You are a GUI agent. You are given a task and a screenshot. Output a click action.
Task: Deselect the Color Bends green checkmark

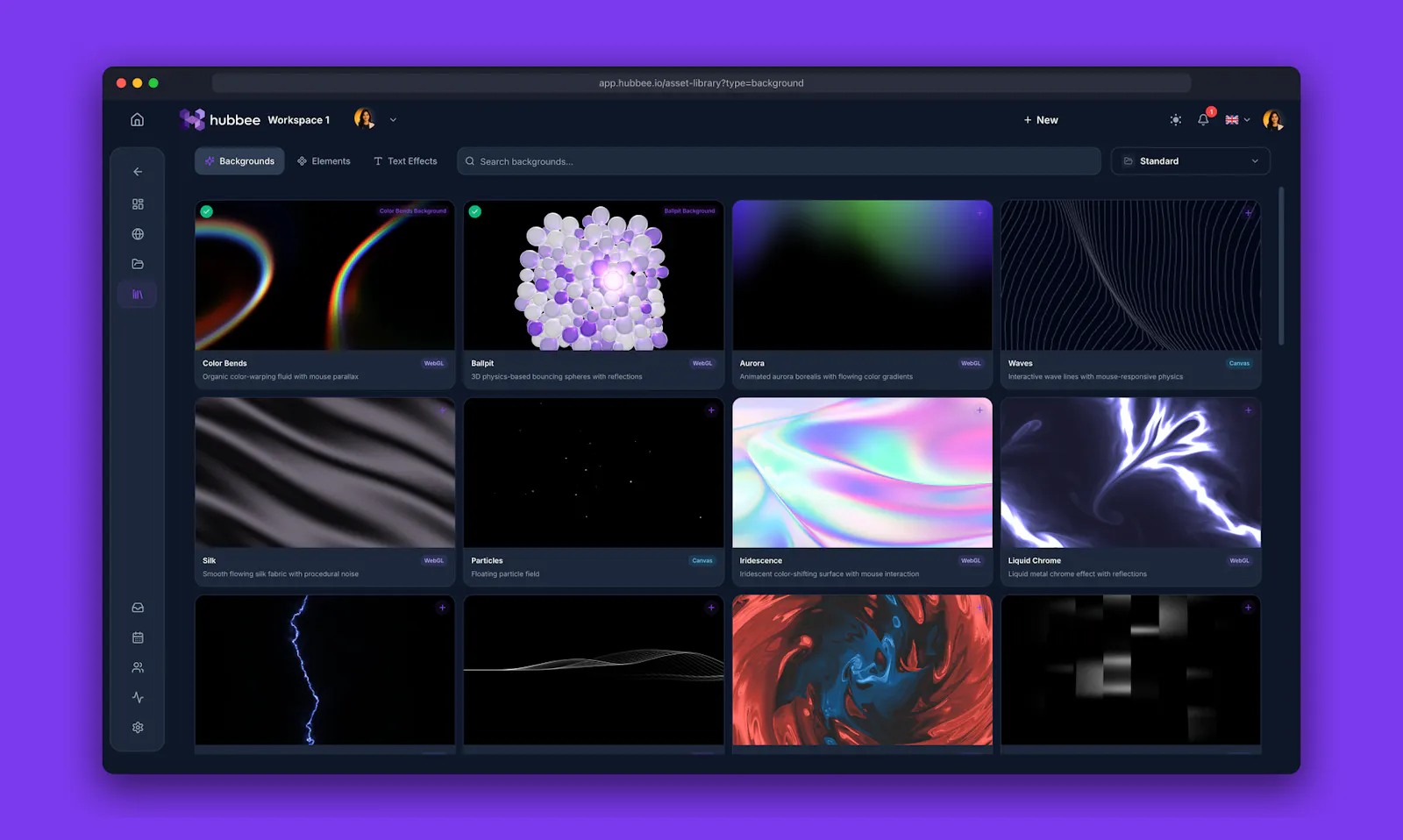pyautogui.click(x=207, y=211)
